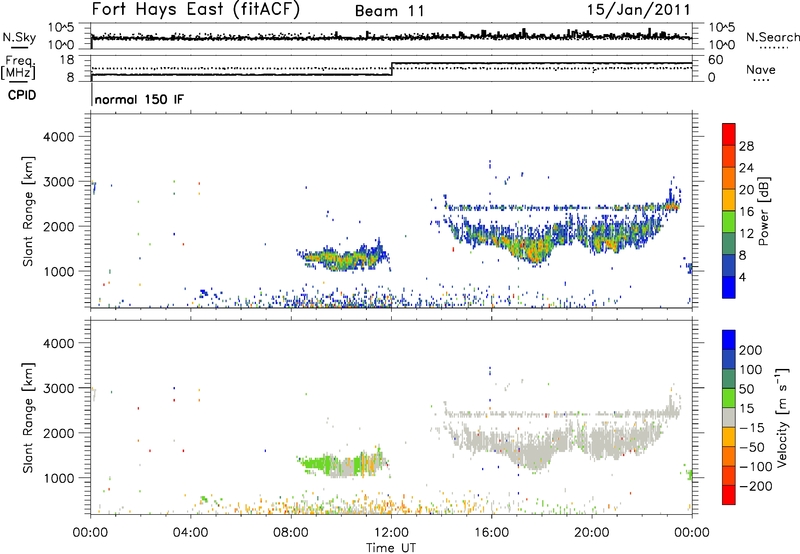Viewport: 800px width, 554px height.
Task: Click the '100' label on the velocity colorbar
Action: pos(751,370)
